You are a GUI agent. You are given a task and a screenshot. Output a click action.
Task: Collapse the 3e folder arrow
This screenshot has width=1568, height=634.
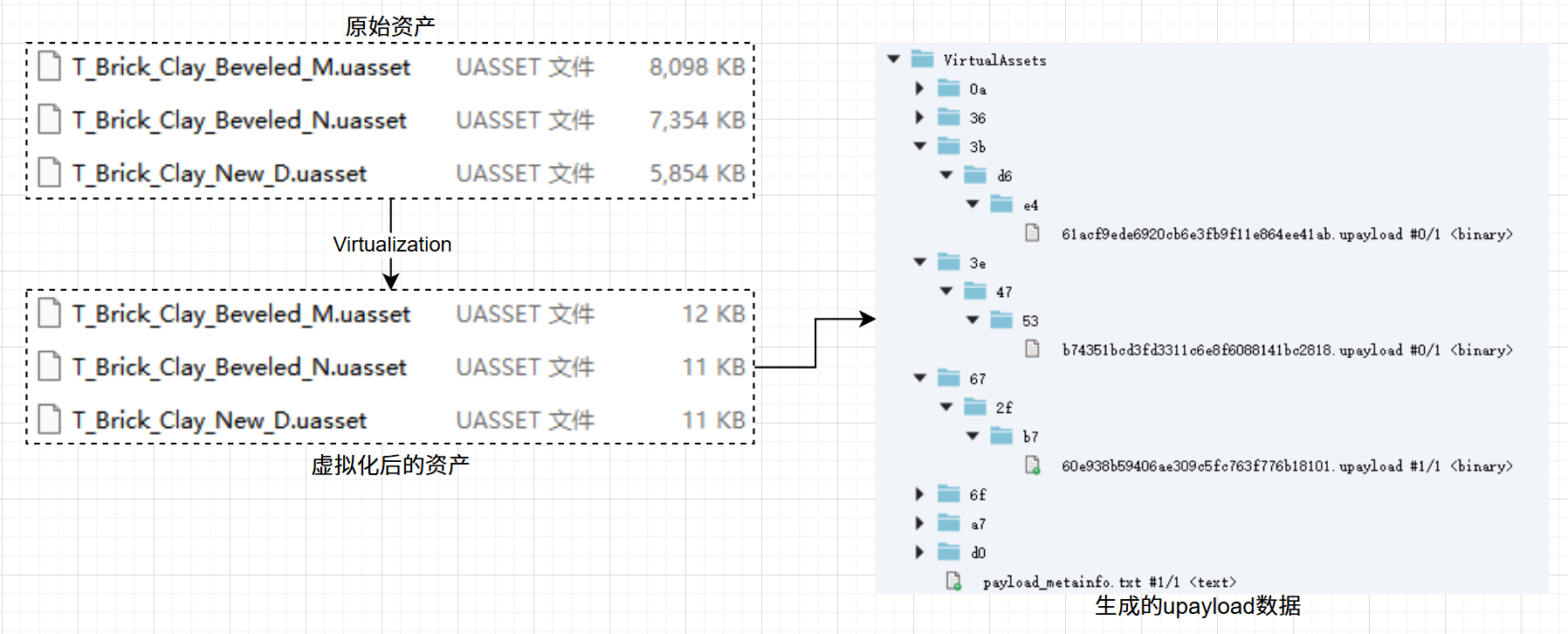919,262
